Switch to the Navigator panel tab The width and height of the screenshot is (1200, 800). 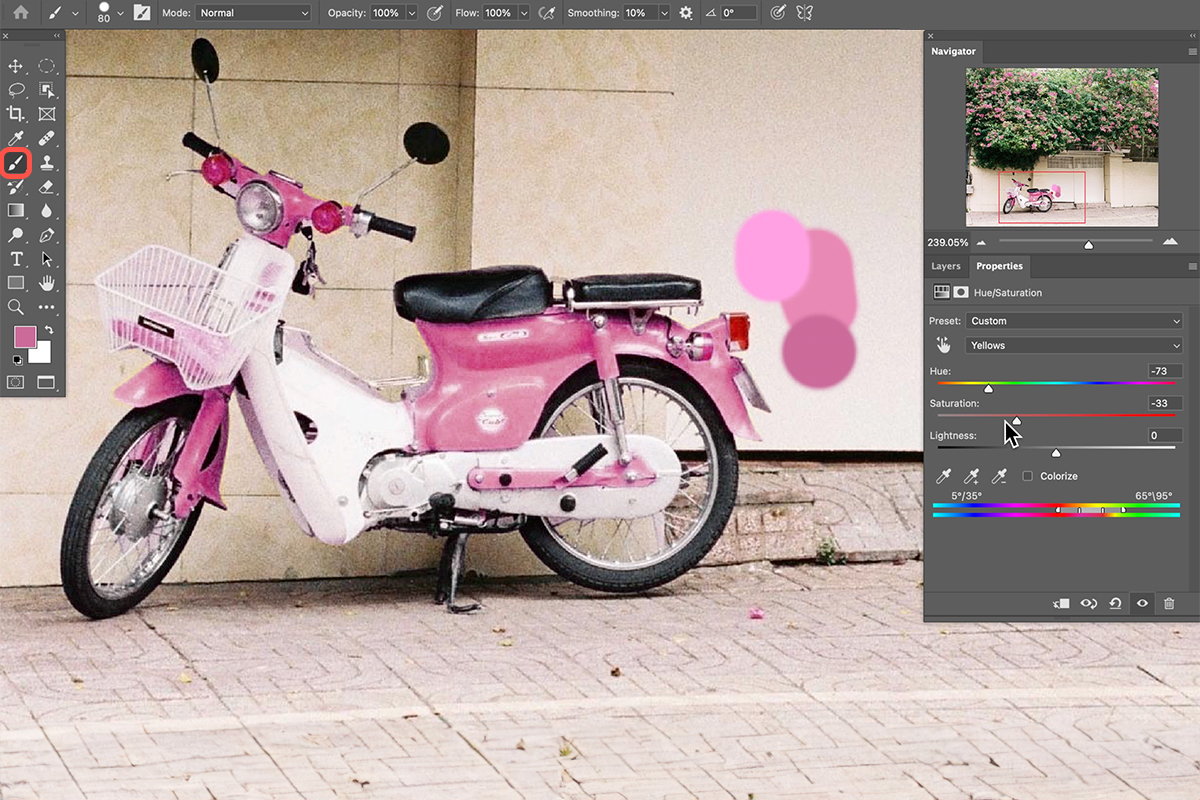(953, 51)
